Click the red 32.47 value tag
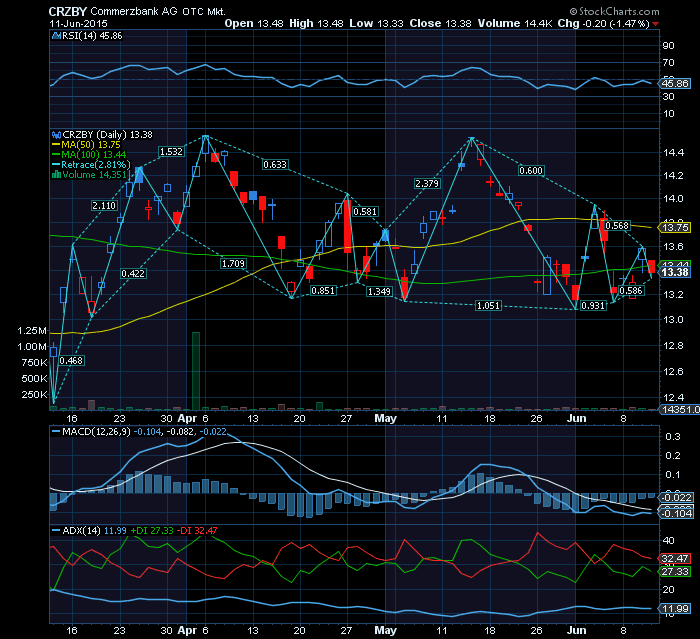700x639 pixels. [x=675, y=559]
